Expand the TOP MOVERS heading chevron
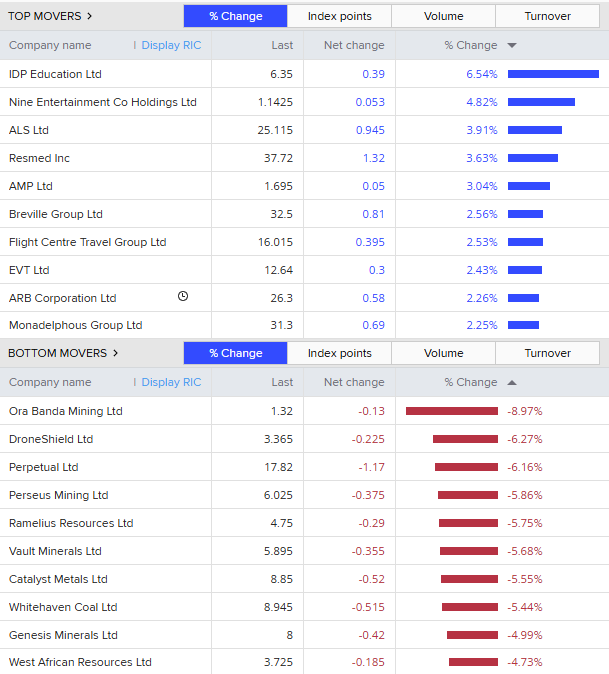This screenshot has height=674, width=609. 90,16
